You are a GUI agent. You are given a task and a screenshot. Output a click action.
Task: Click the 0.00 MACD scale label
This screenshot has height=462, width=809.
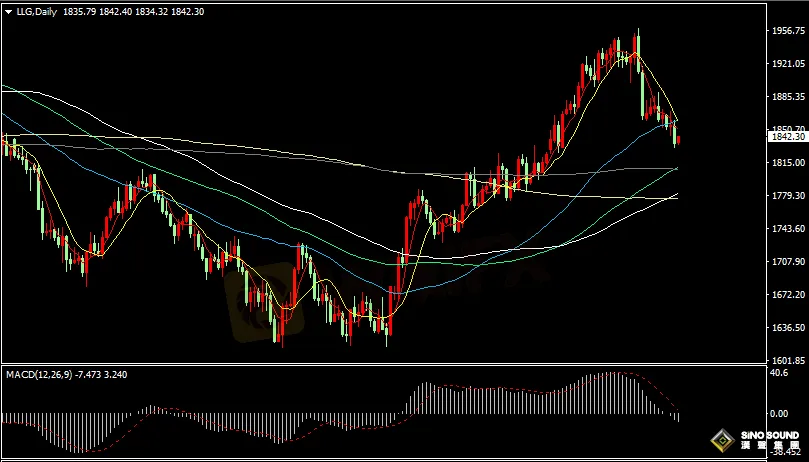point(778,413)
